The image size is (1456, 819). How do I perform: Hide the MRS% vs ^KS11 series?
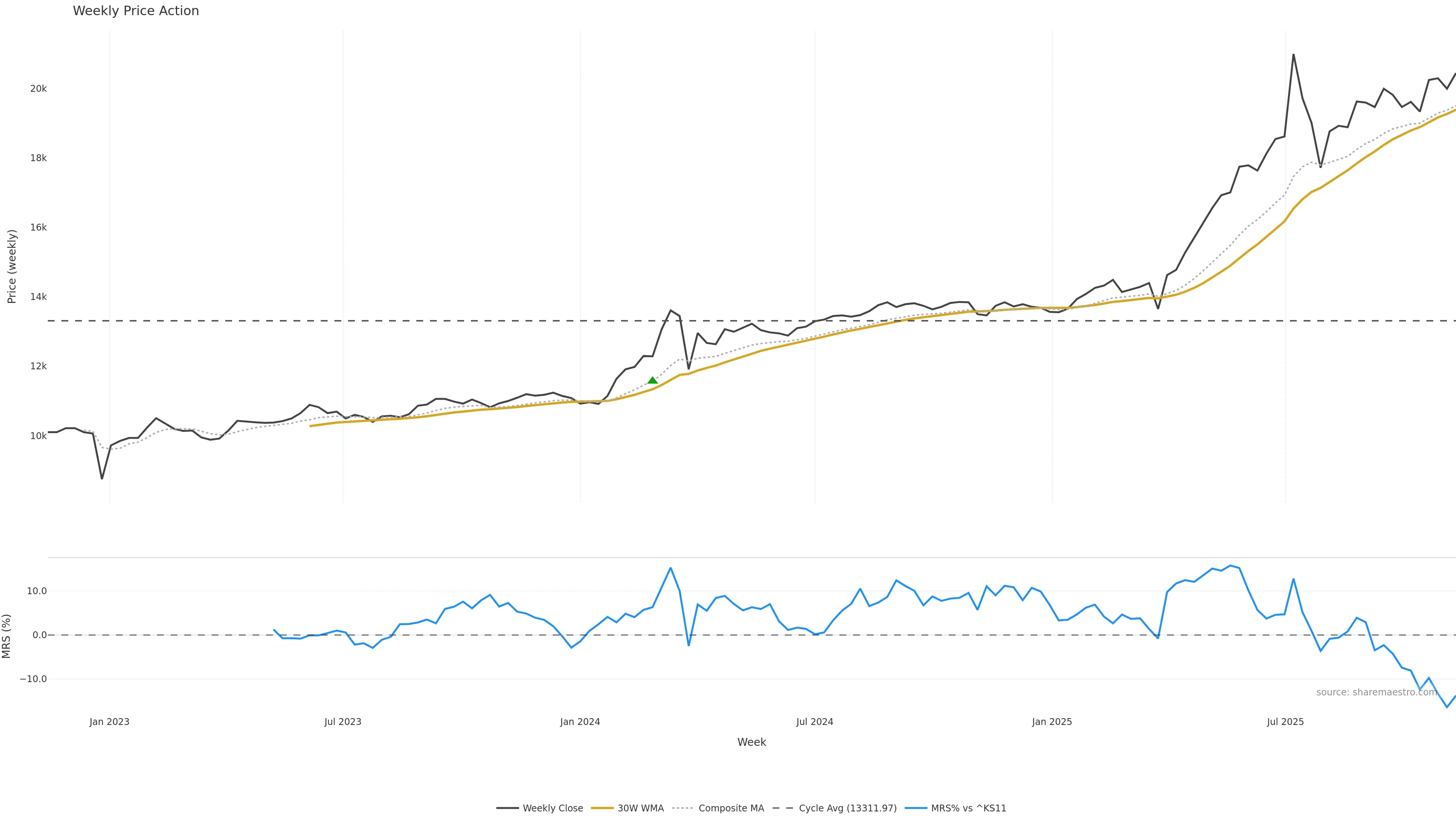[x=968, y=808]
